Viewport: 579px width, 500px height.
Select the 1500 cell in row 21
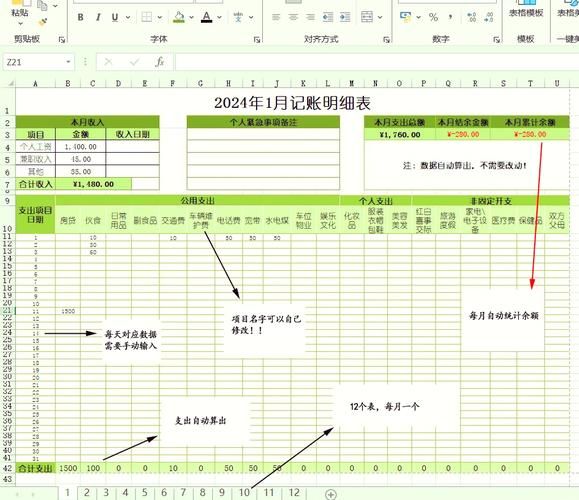[68, 311]
